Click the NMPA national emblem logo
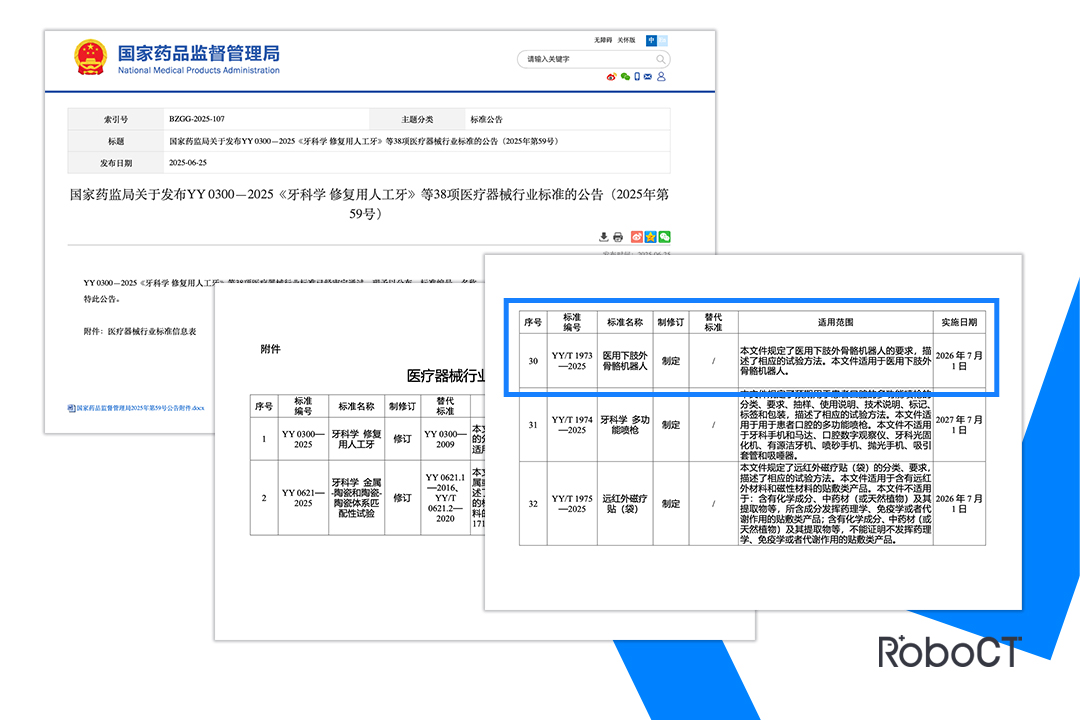This screenshot has height=720, width=1080. point(90,58)
